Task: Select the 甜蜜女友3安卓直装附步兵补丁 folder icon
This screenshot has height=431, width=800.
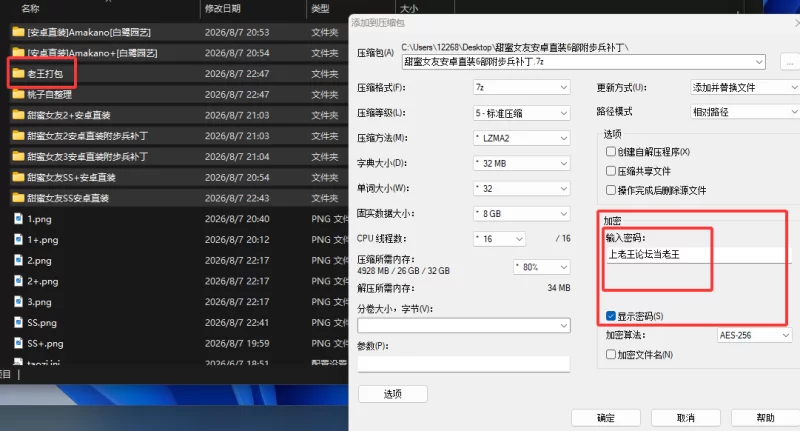Action: point(18,157)
